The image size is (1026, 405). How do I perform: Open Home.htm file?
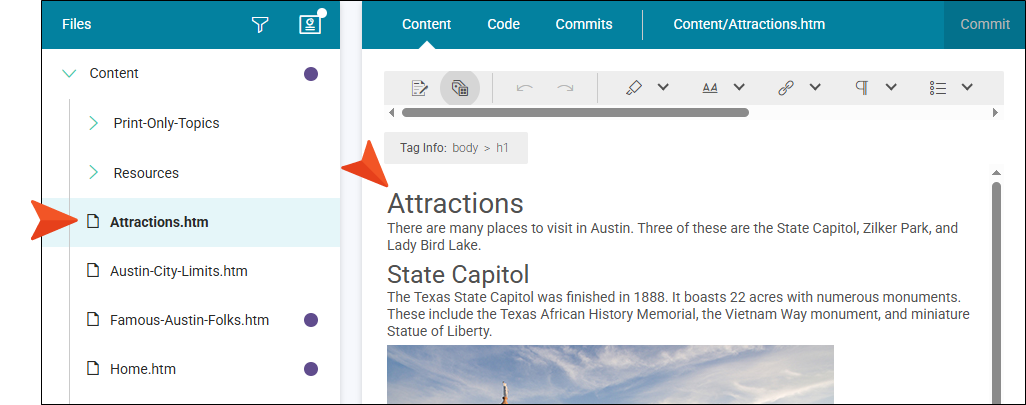(x=143, y=369)
